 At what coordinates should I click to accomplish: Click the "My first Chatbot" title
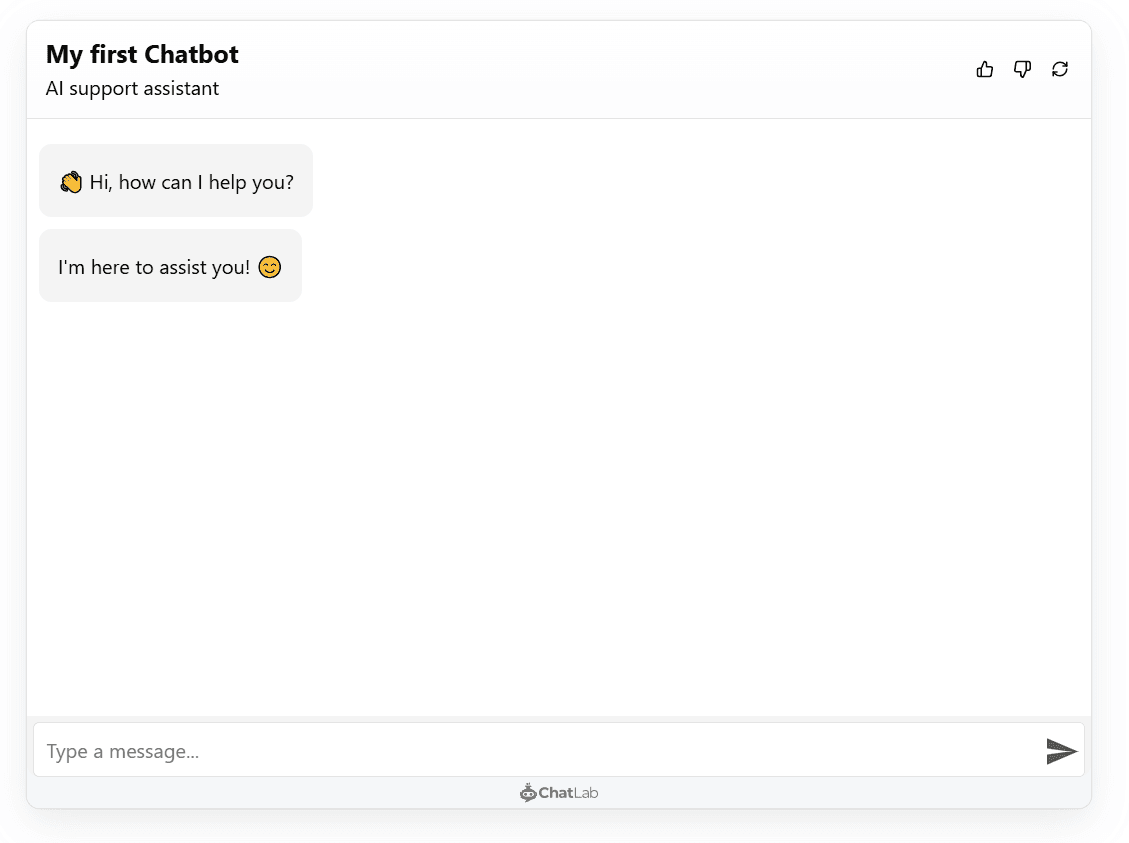point(142,54)
